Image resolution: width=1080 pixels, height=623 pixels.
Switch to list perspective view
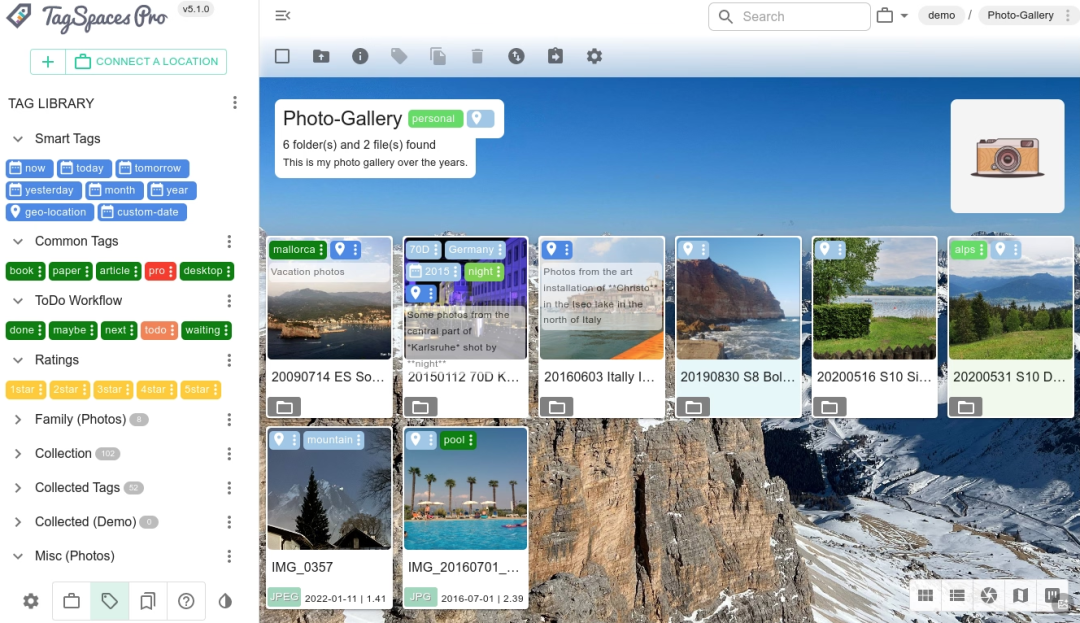[957, 595]
